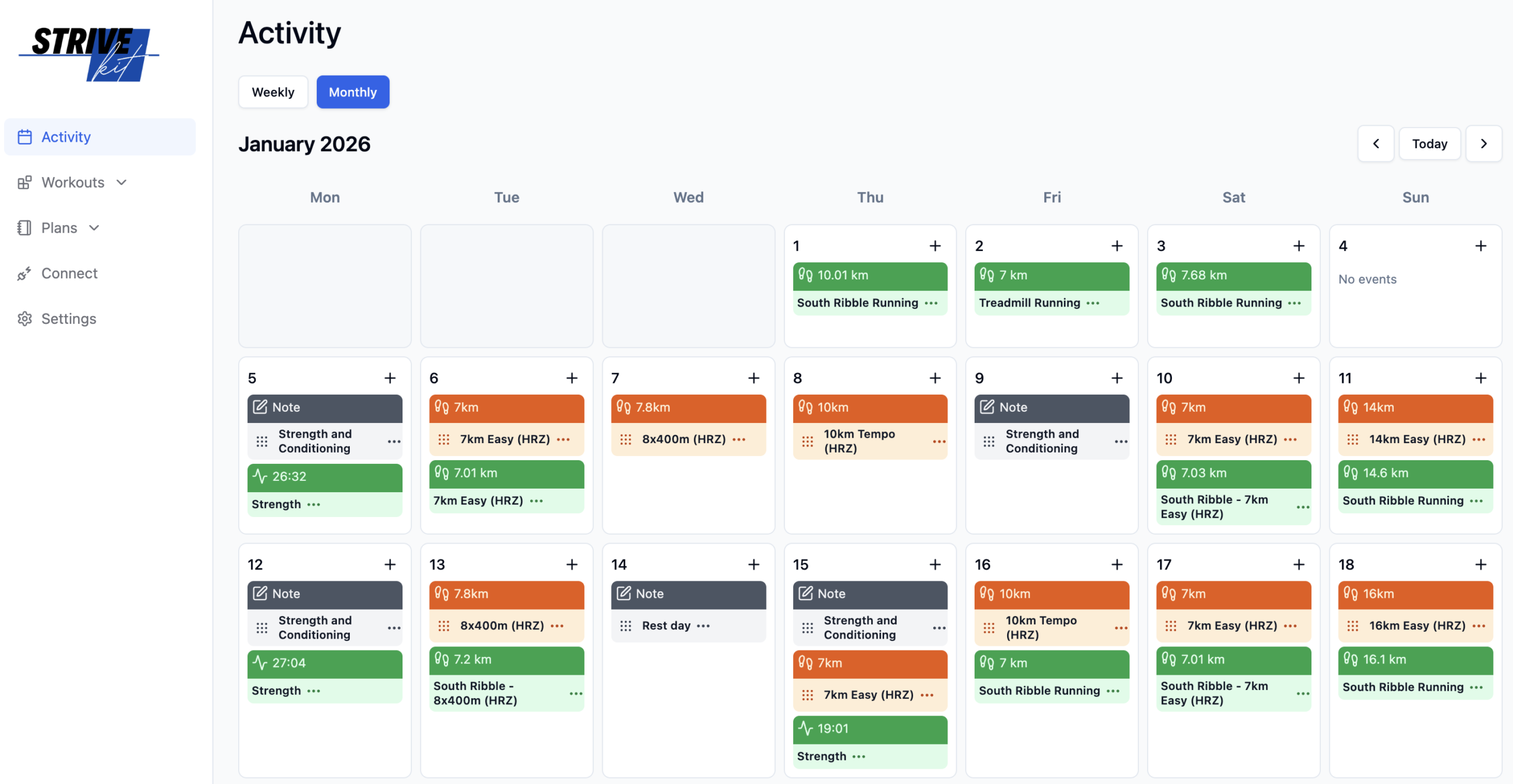Go to next month with the right arrow
The width and height of the screenshot is (1513, 784).
(x=1484, y=143)
